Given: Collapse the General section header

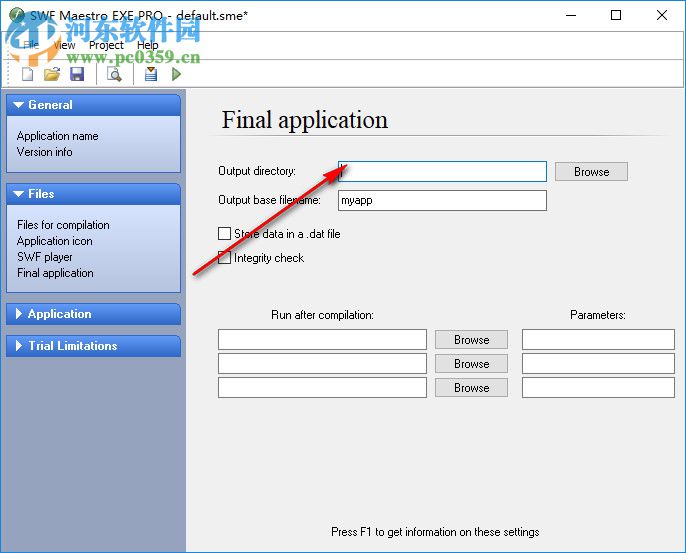Looking at the screenshot, I should [x=93, y=105].
